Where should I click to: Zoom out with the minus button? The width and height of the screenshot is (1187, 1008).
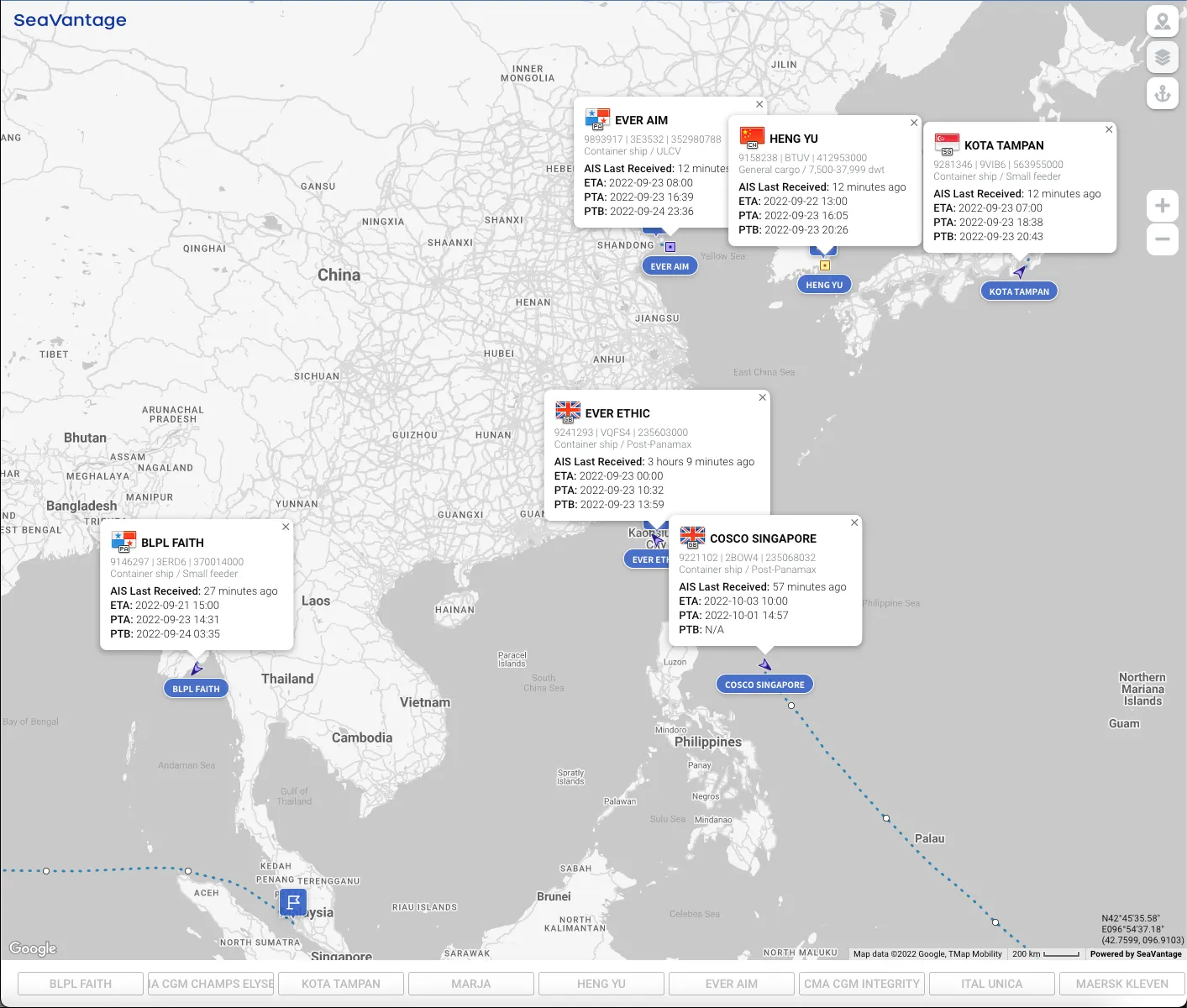pyautogui.click(x=1163, y=239)
